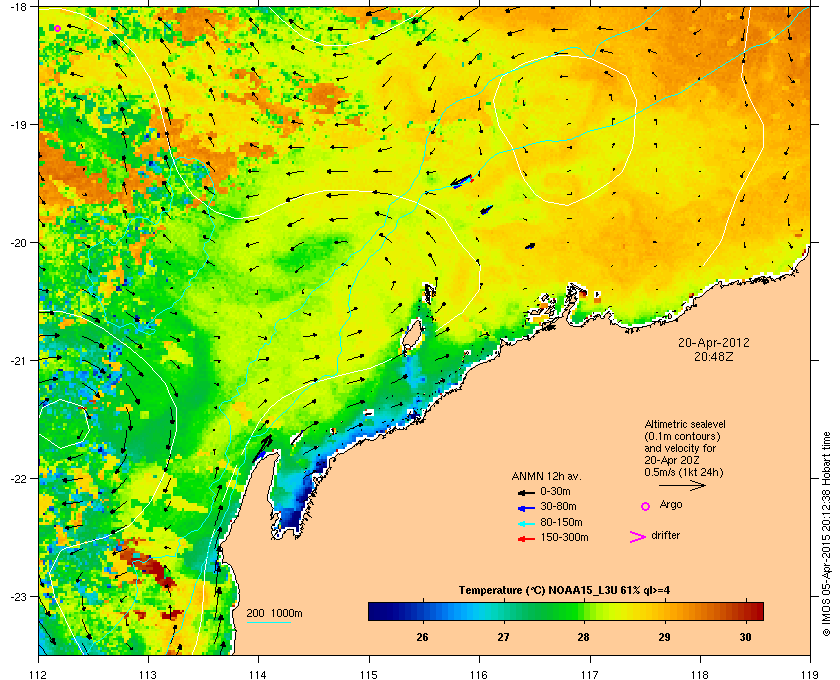
Task: Click the Temperature NOAA15_L3U colorbar title
Action: (564, 591)
